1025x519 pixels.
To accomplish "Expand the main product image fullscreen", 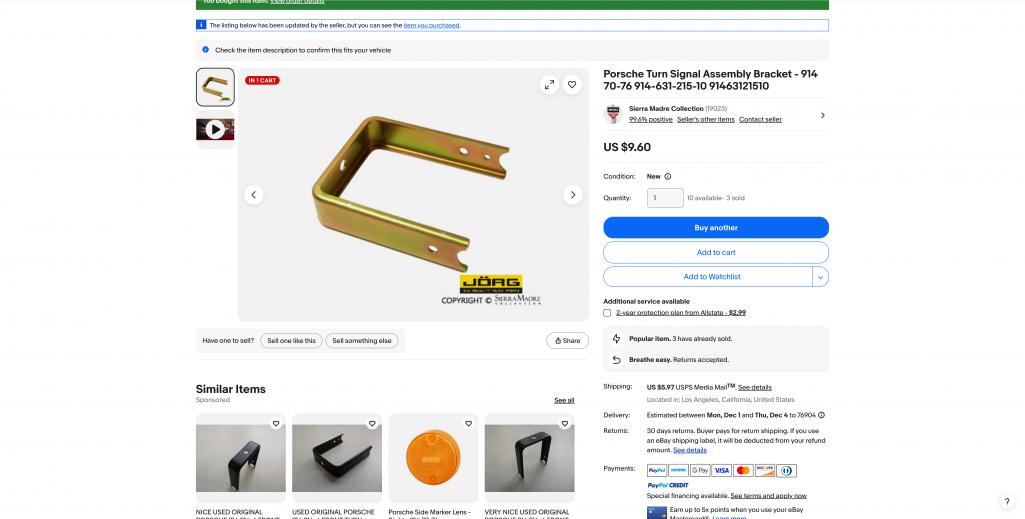I will tap(549, 84).
